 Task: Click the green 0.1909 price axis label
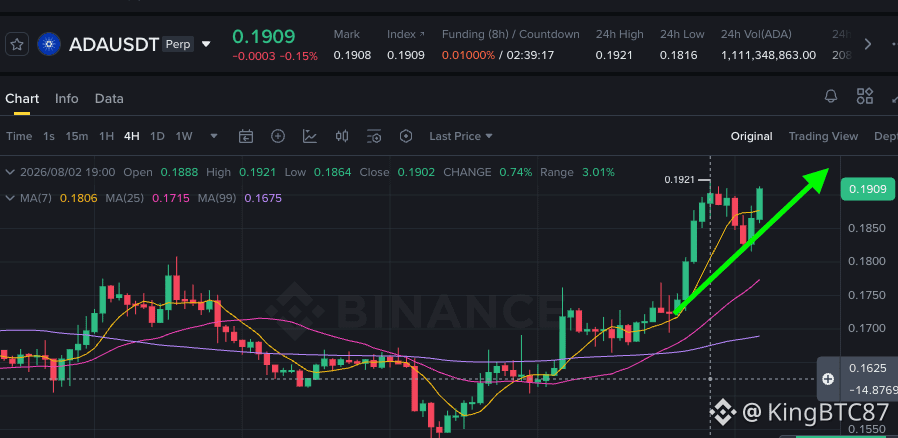coord(868,189)
